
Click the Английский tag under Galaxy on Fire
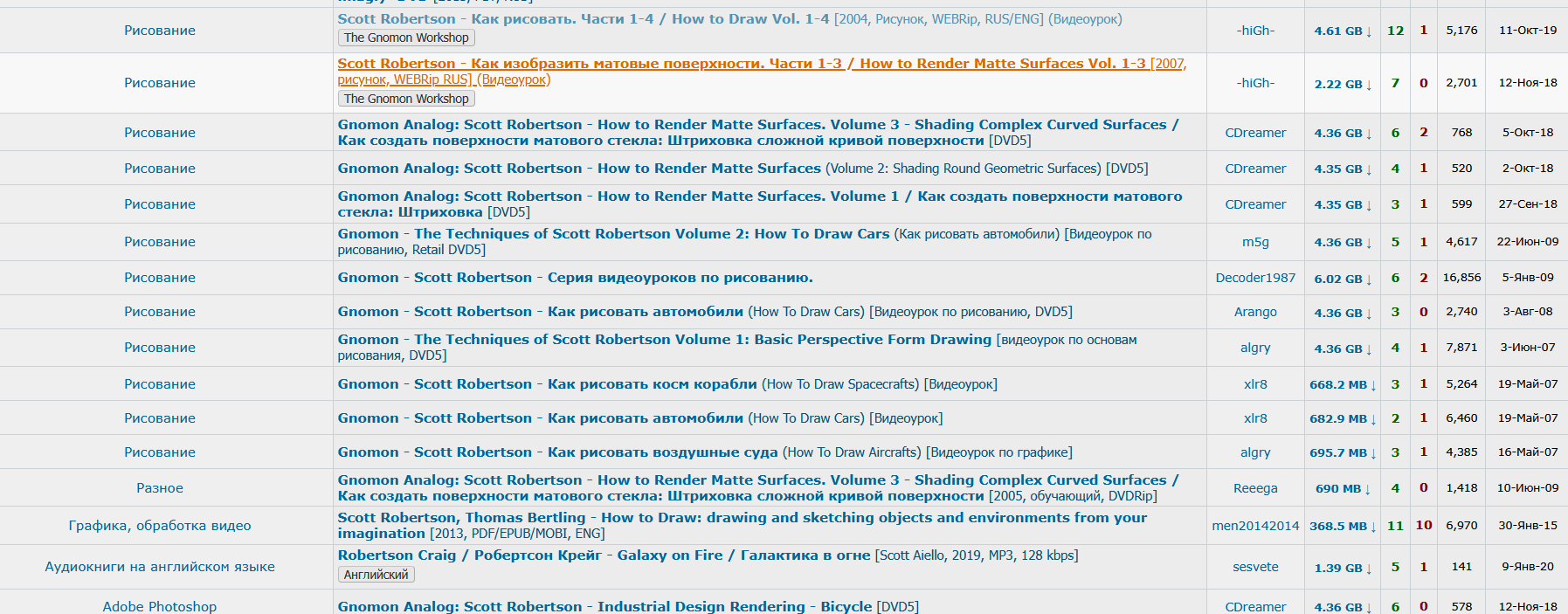(376, 575)
